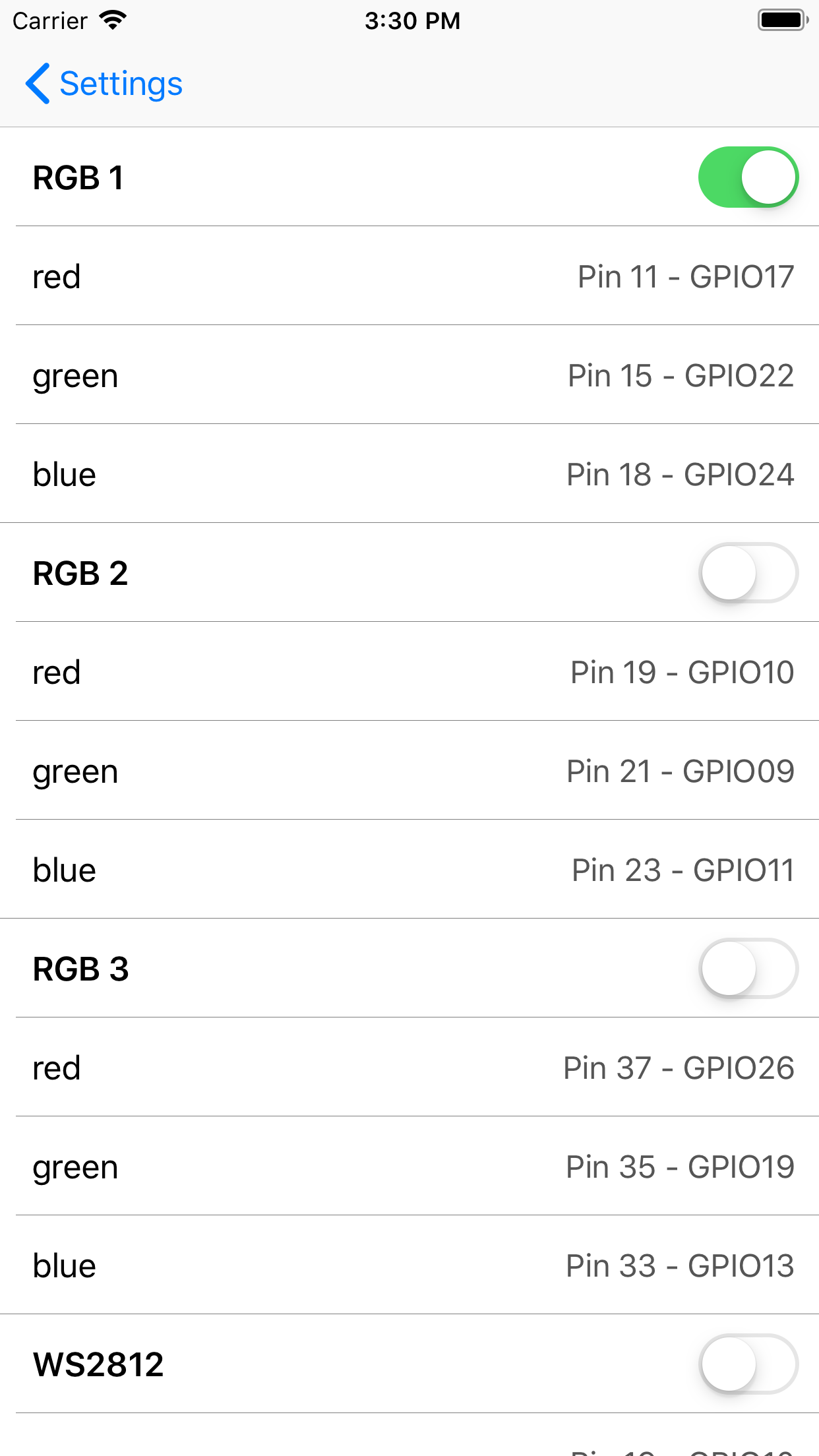Image resolution: width=819 pixels, height=1456 pixels.
Task: Enable the RGB 3 switch
Action: (750, 969)
